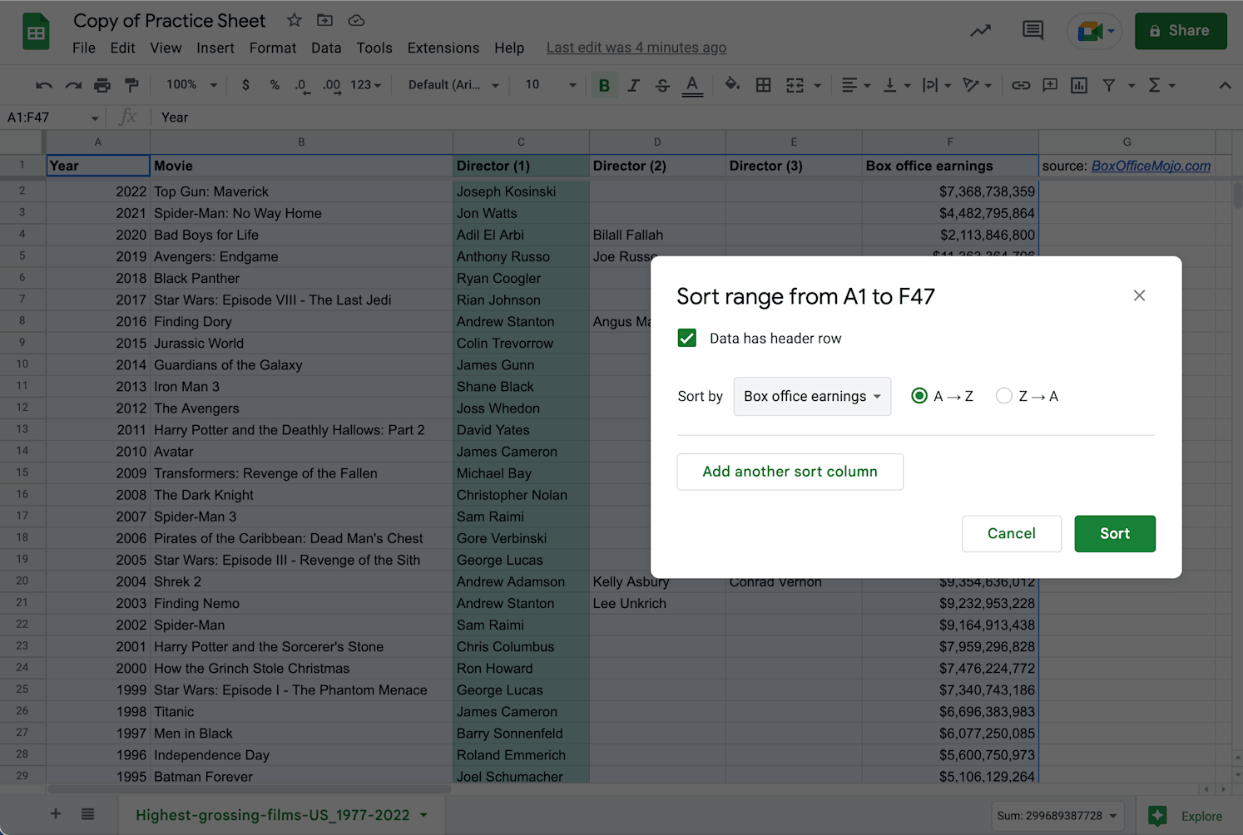Click the Paint format tool
The width and height of the screenshot is (1243, 835).
tap(131, 84)
